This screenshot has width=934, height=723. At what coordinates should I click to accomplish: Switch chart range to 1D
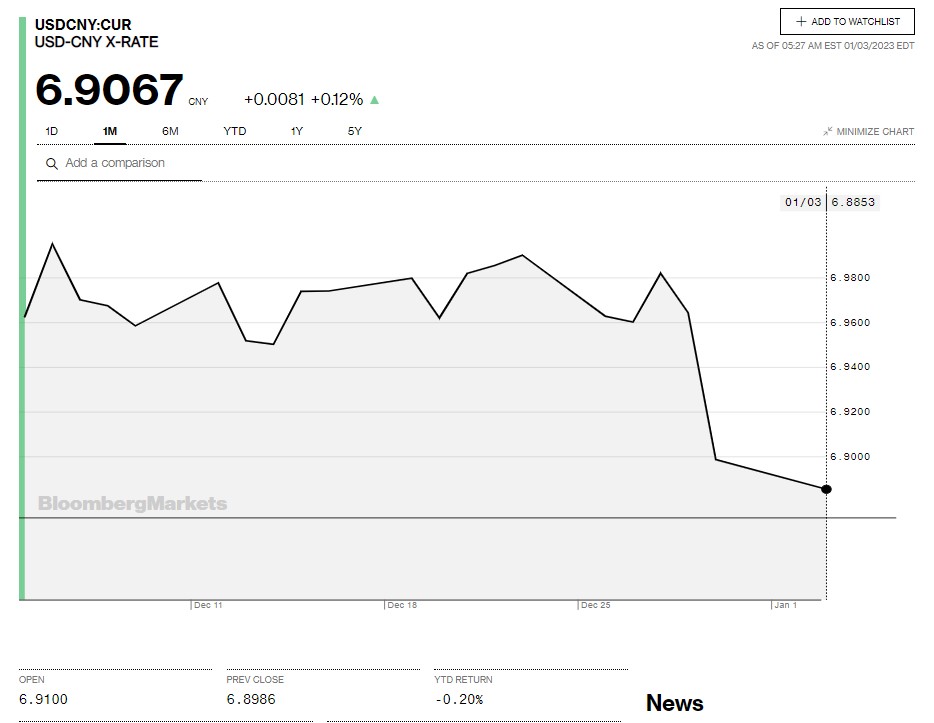52,131
